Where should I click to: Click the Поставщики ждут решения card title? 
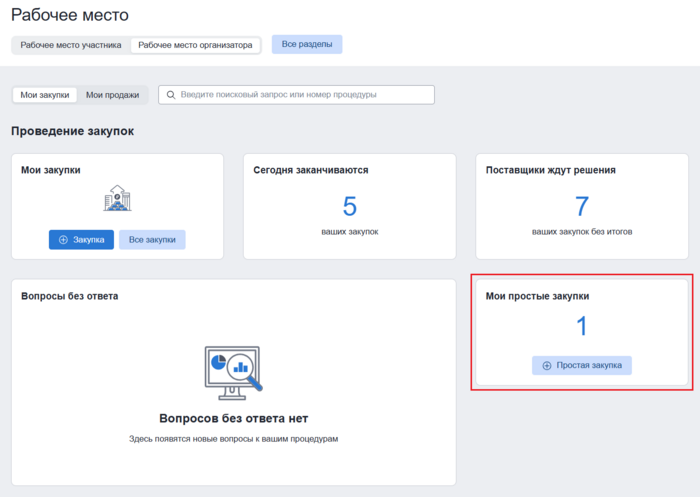point(550,170)
